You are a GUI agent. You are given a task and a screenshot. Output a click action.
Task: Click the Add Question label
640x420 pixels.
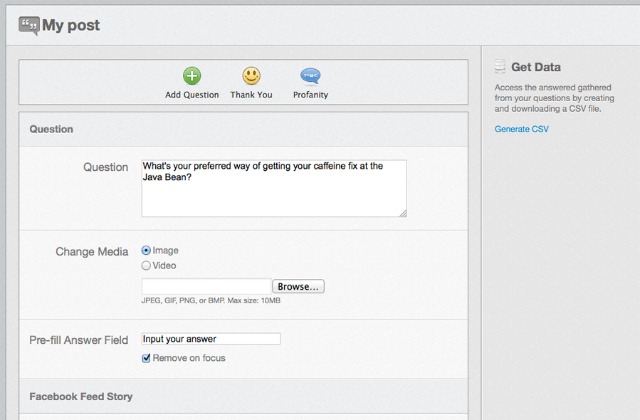click(192, 95)
